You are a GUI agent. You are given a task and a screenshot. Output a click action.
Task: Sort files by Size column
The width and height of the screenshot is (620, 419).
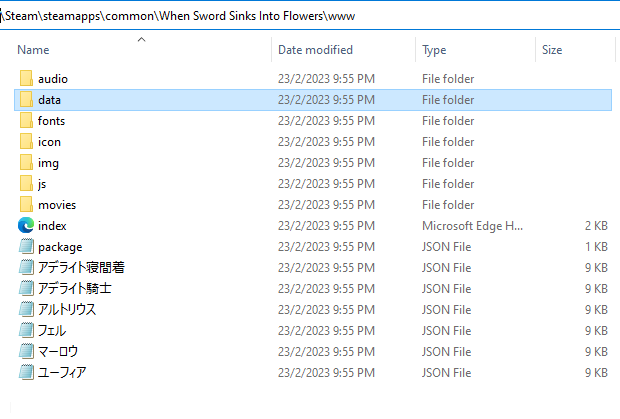pos(552,49)
